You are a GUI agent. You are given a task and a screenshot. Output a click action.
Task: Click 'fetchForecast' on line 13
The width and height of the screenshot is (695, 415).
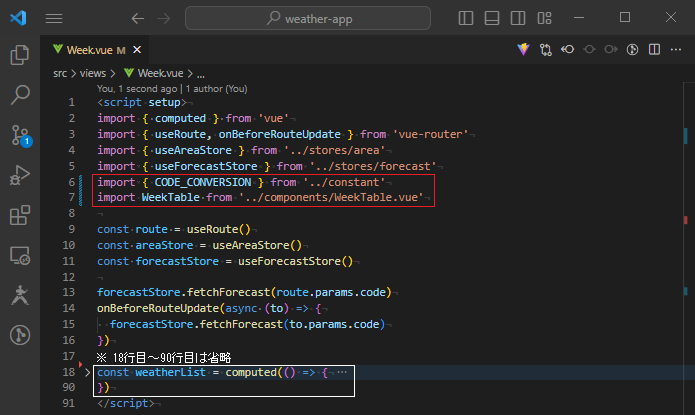coord(228,292)
